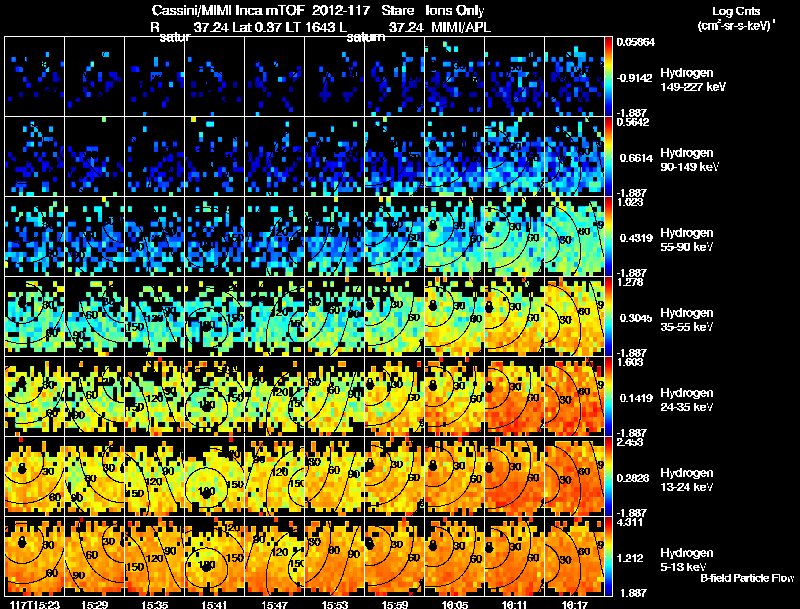Viewport: 800px width, 609px height.
Task: Click the colorbar value '0.05864'
Action: tap(636, 42)
